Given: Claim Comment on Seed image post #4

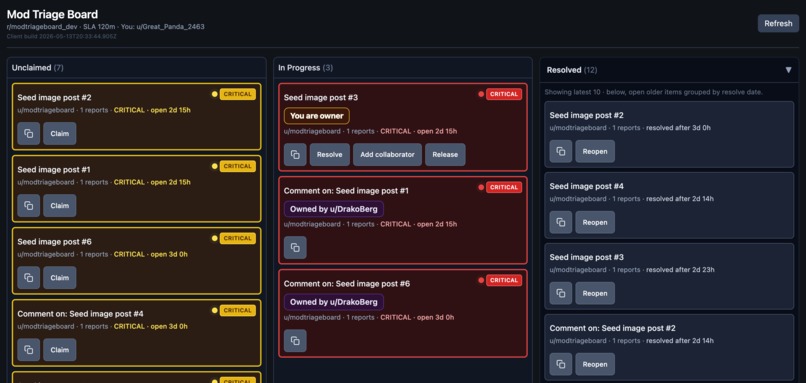Looking at the screenshot, I should [x=60, y=350].
